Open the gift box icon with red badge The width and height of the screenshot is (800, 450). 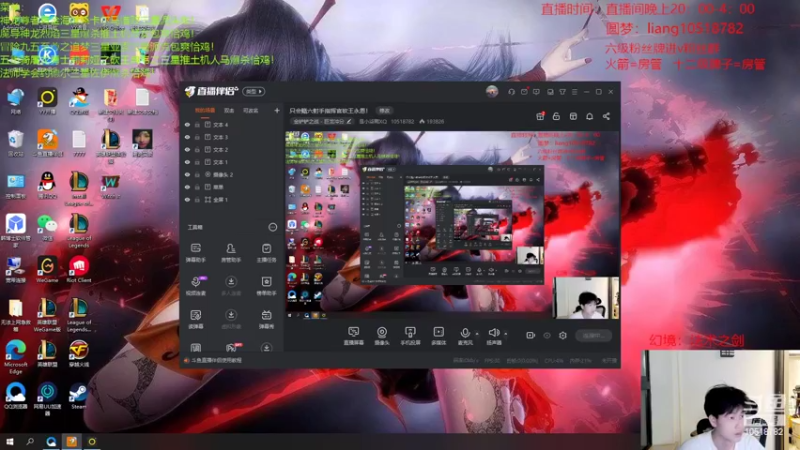[x=540, y=116]
